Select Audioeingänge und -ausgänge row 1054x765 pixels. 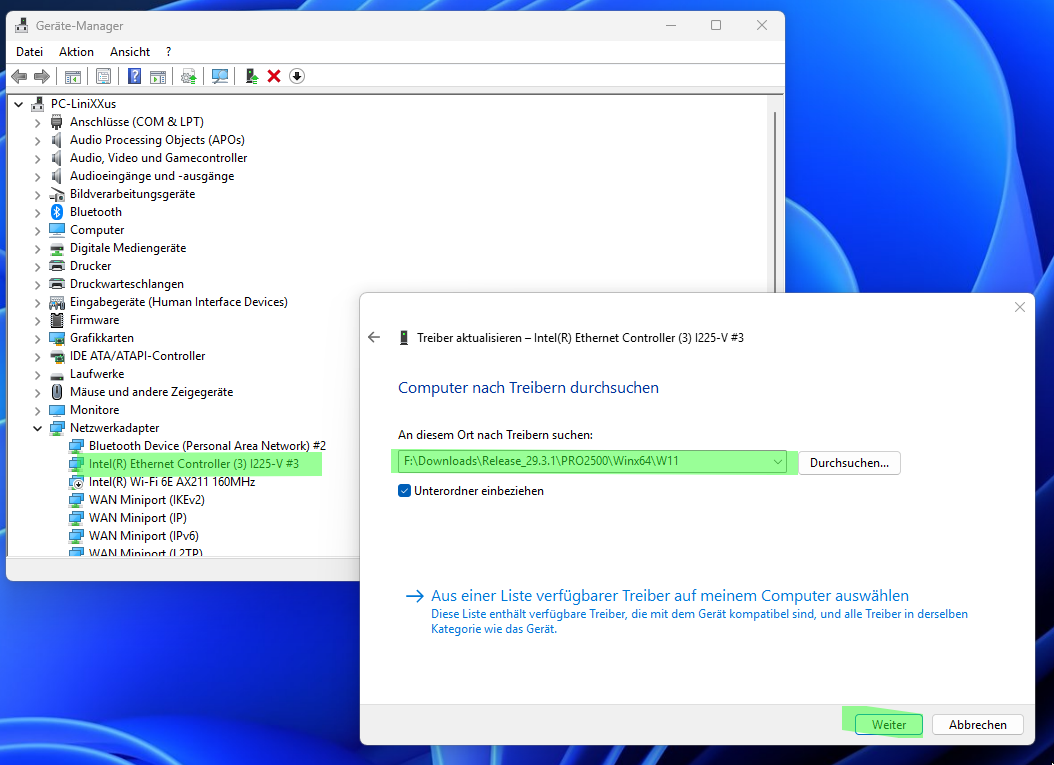(x=152, y=175)
